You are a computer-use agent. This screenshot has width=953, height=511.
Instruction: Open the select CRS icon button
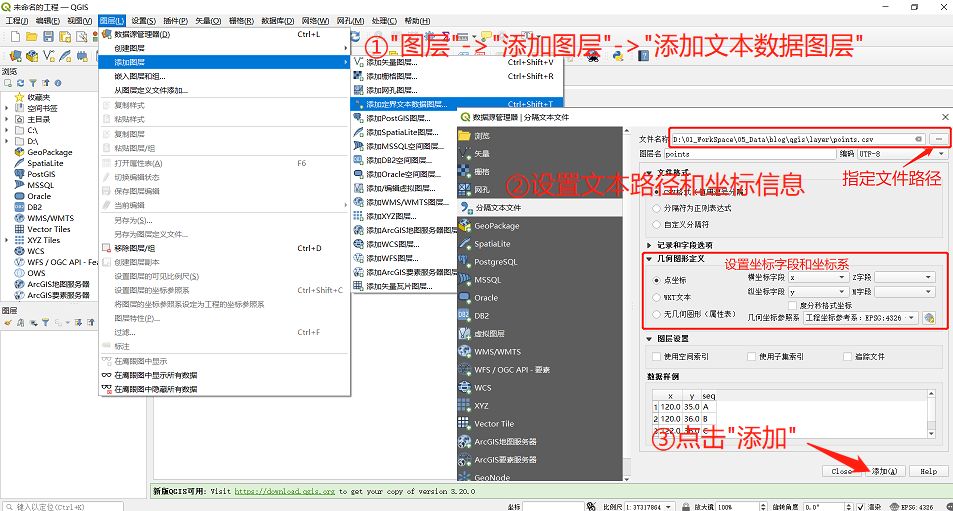(x=929, y=318)
